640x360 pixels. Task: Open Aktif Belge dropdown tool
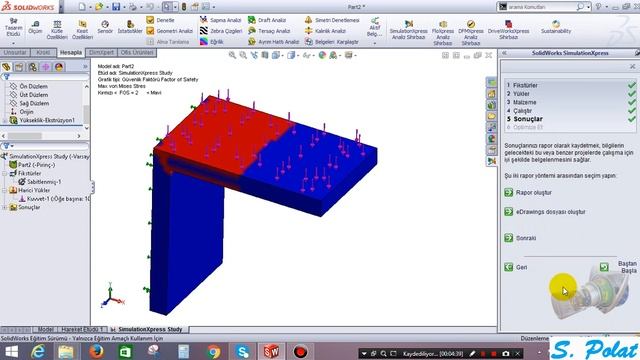tap(375, 30)
